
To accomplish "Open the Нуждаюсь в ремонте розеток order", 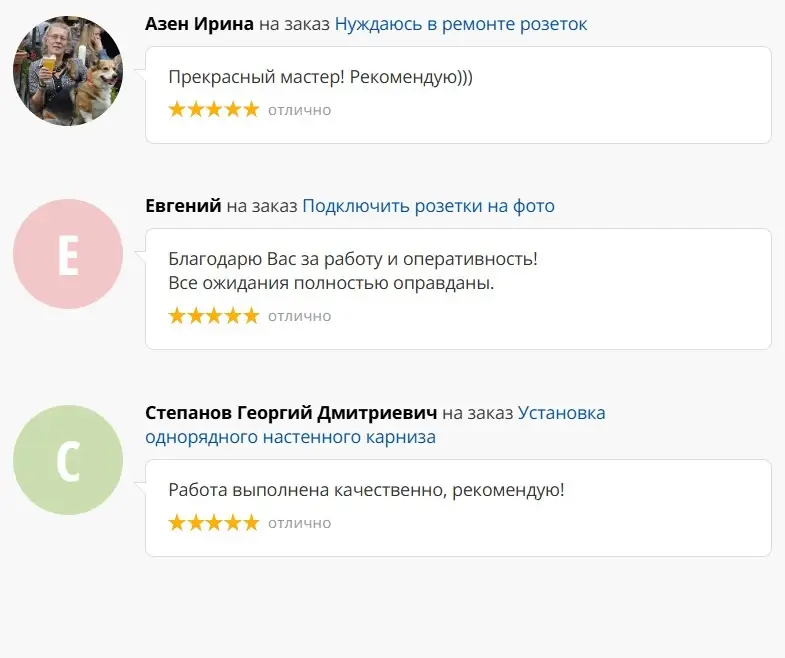I will (x=461, y=24).
